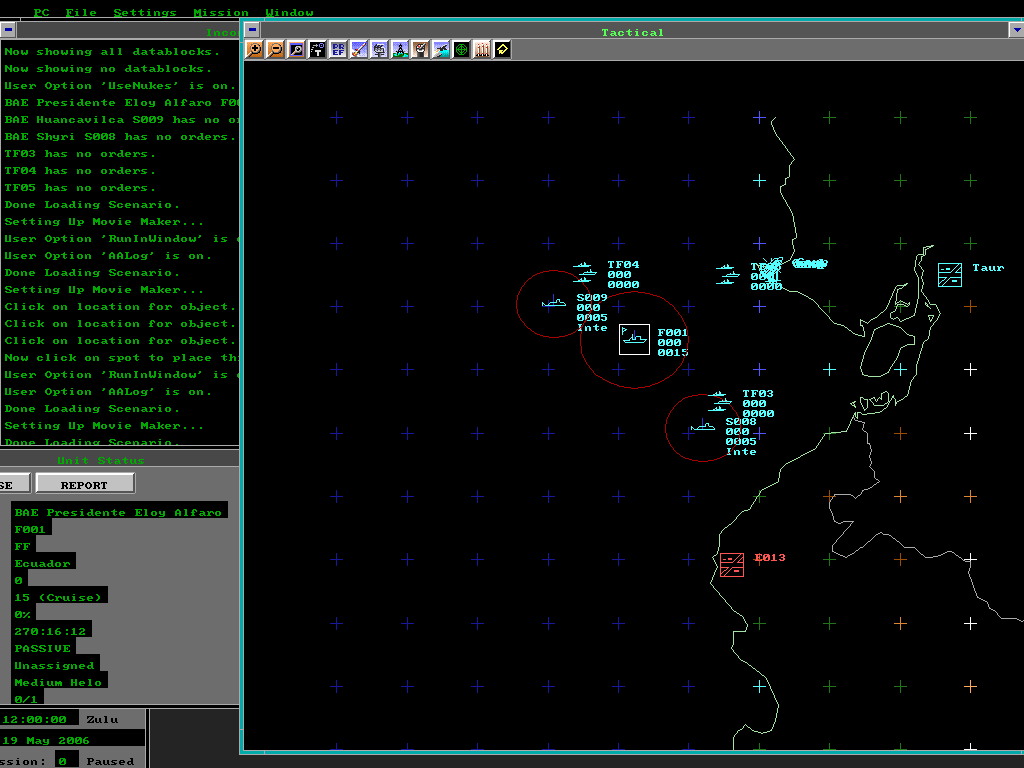
Task: Open the PREF preferences tool
Action: (x=338, y=50)
